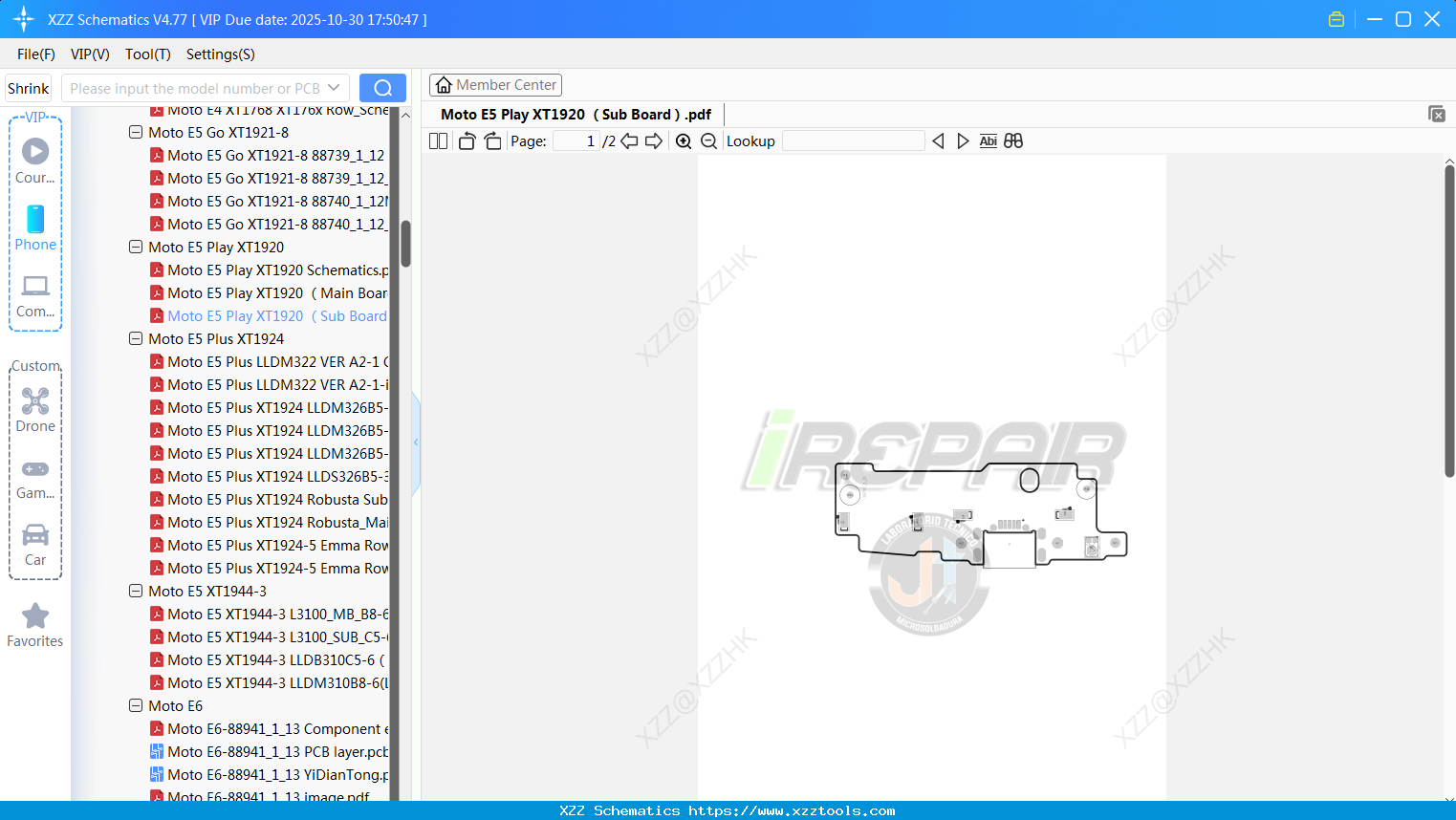
Task: Open the Course category in sidebar
Action: pos(35,162)
